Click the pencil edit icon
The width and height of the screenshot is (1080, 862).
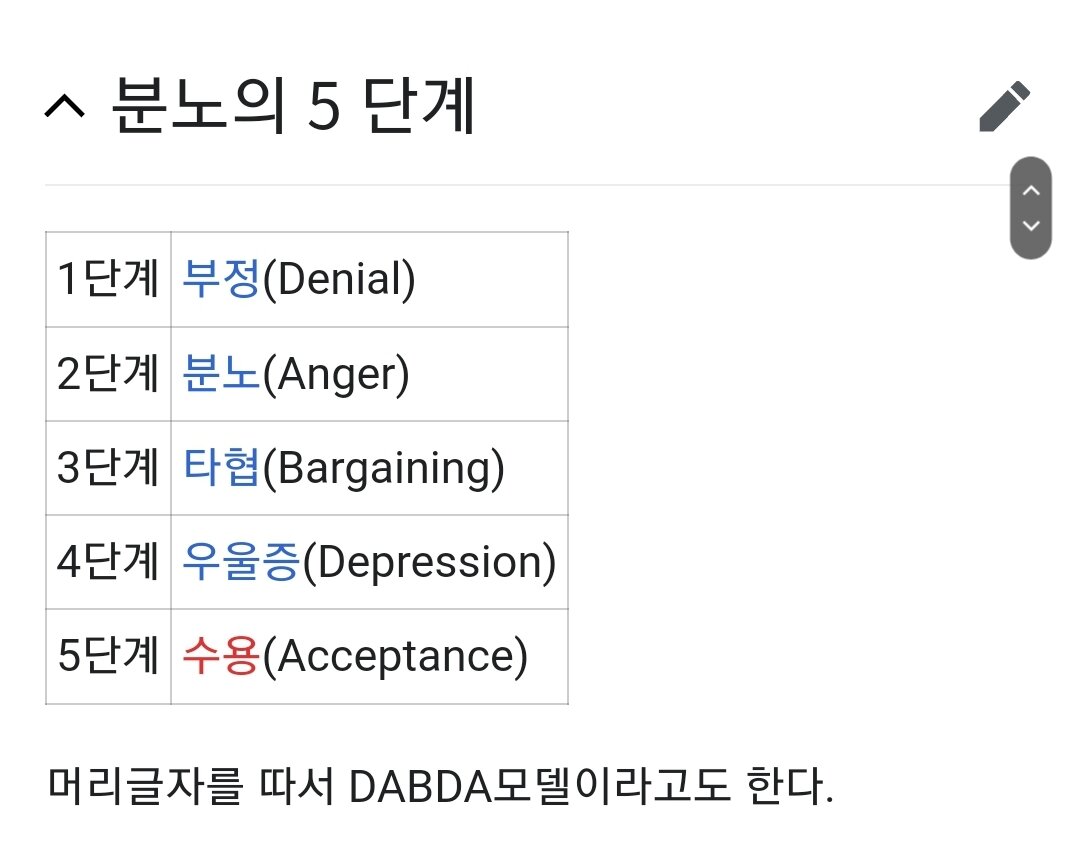pyautogui.click(x=1004, y=106)
